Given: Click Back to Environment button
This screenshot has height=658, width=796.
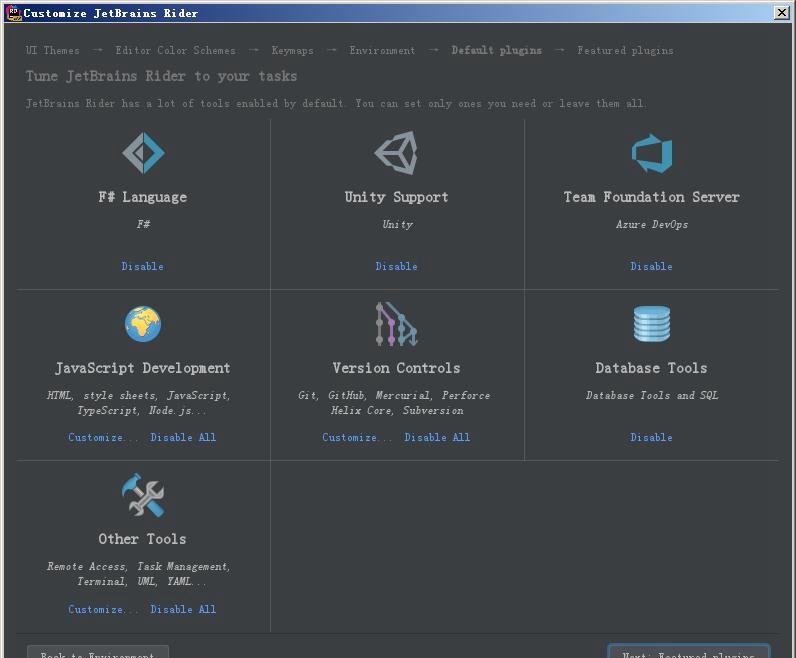Looking at the screenshot, I should [x=98, y=652].
